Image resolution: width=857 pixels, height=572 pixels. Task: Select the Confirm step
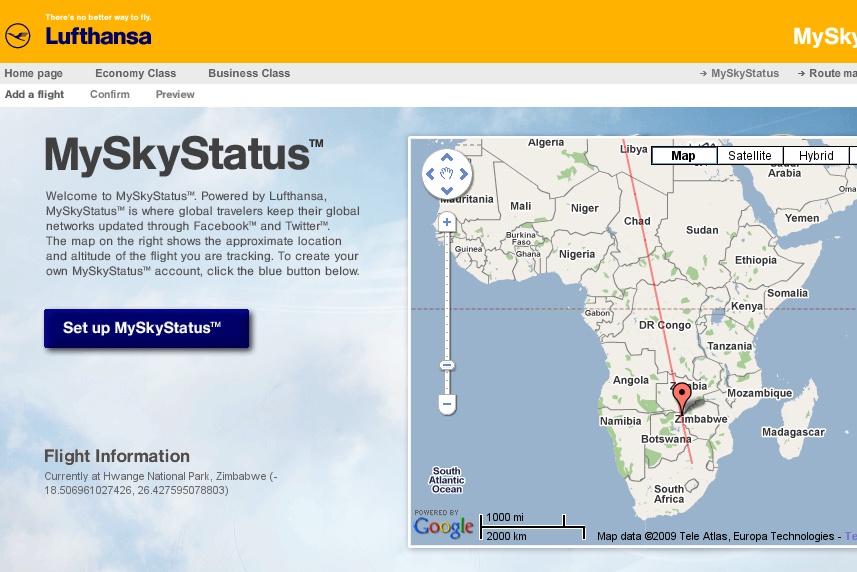tap(110, 94)
